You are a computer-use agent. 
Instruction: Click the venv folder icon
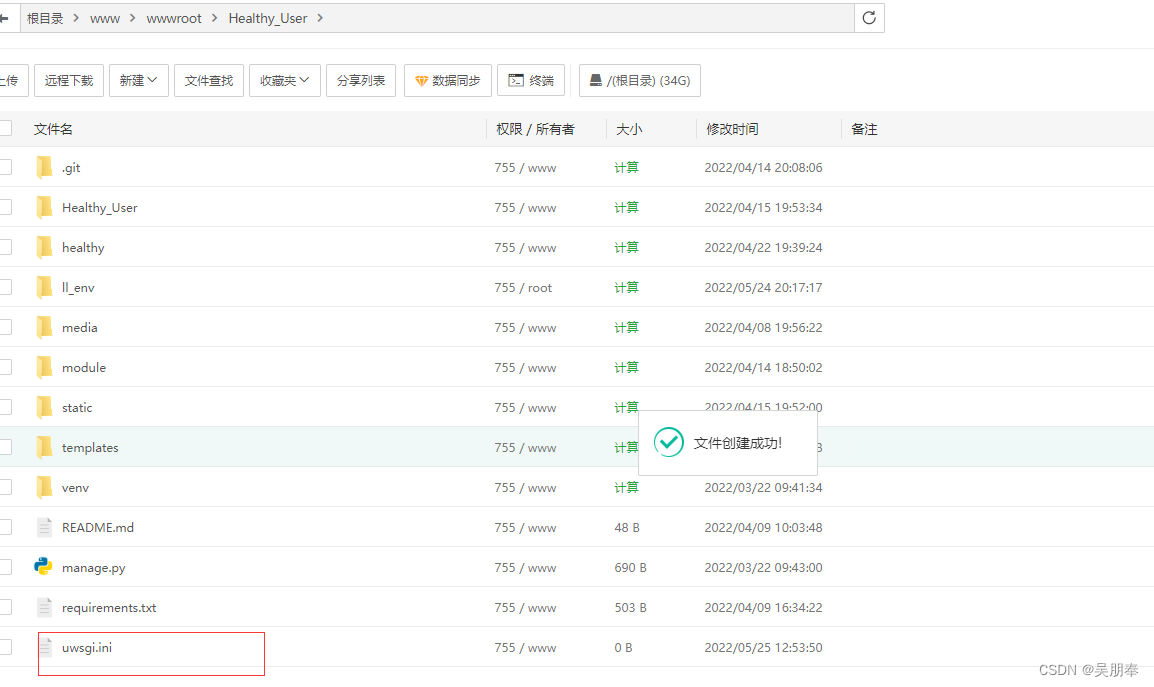click(x=44, y=487)
